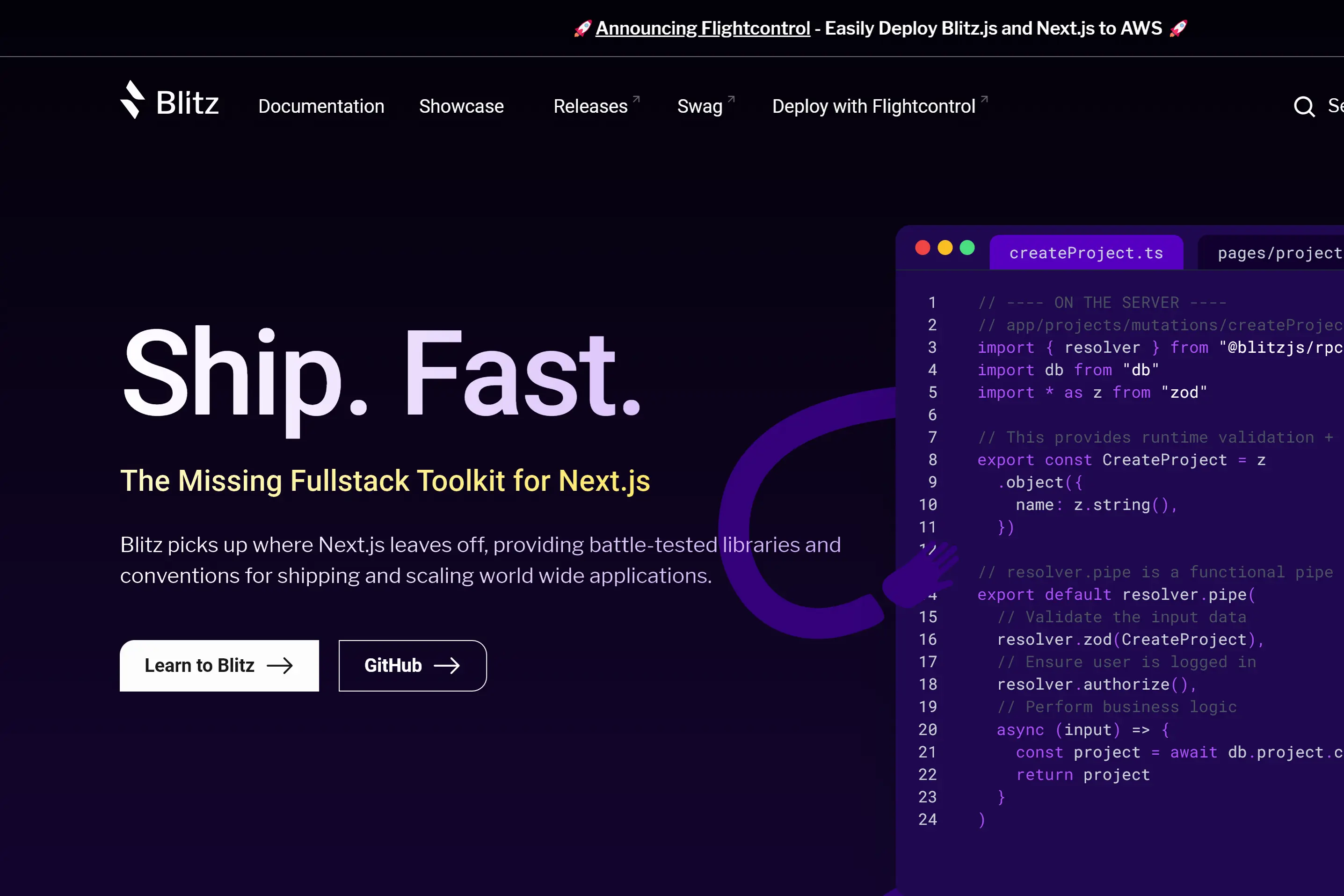
Task: Click the Blitz wordmark text
Action: [x=187, y=103]
